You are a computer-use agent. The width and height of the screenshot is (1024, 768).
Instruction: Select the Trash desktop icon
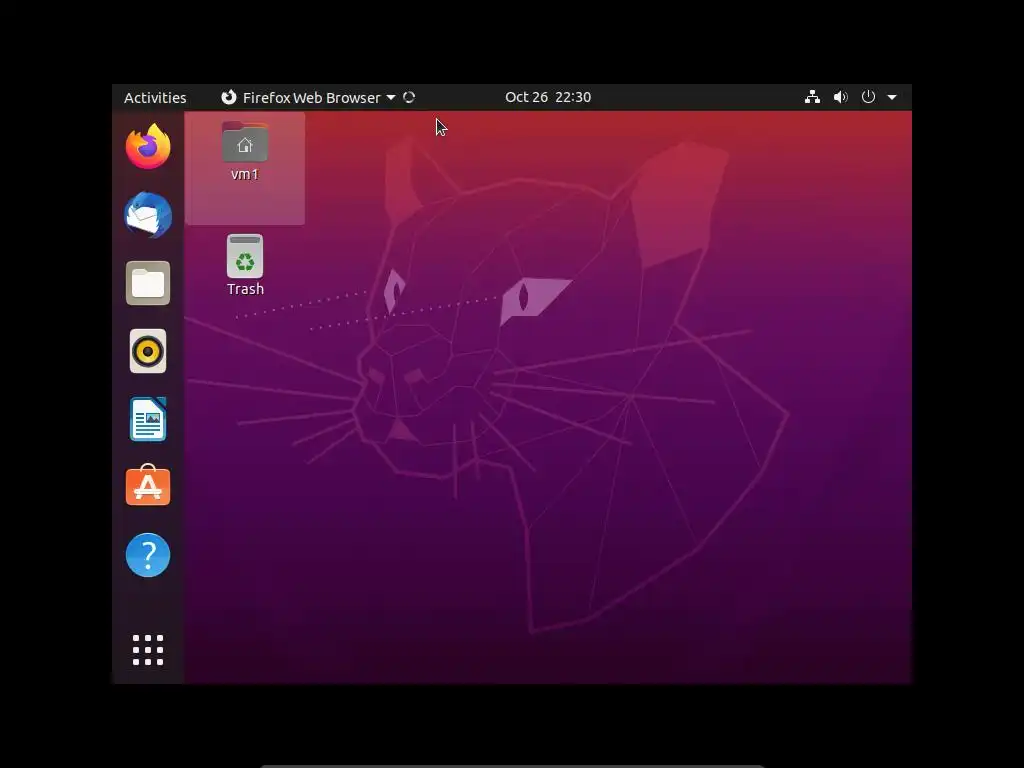pyautogui.click(x=245, y=256)
